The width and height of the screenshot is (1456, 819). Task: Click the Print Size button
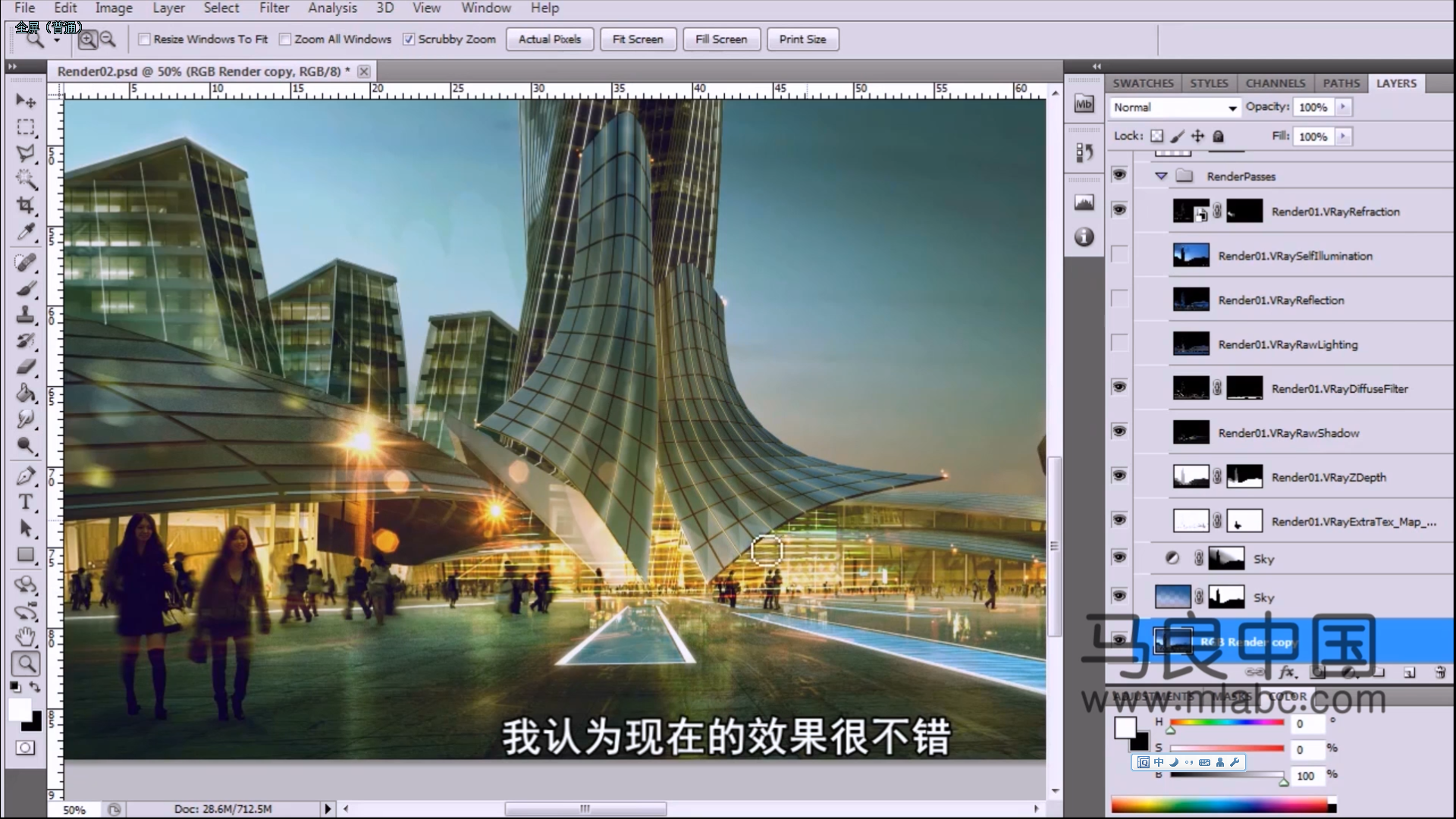click(803, 39)
